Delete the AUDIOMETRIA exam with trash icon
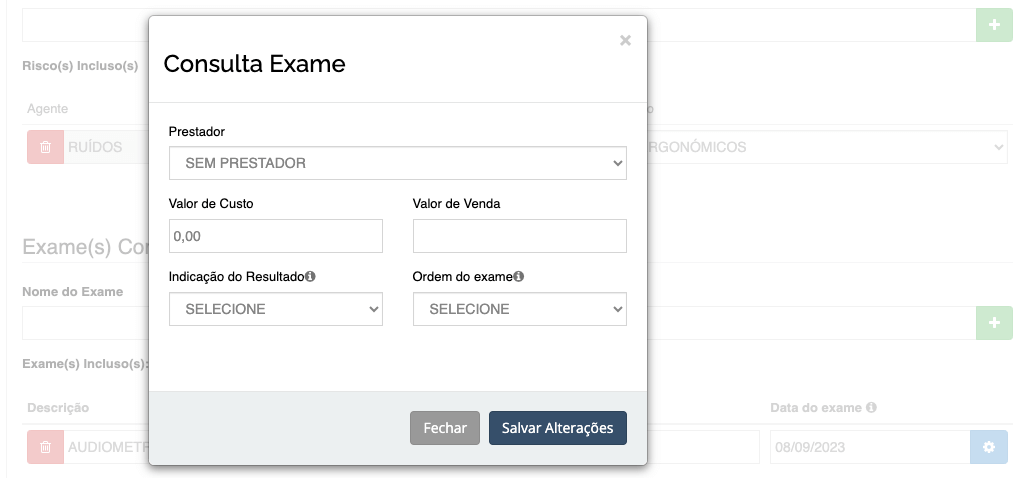The height and width of the screenshot is (478, 1014). (x=45, y=447)
